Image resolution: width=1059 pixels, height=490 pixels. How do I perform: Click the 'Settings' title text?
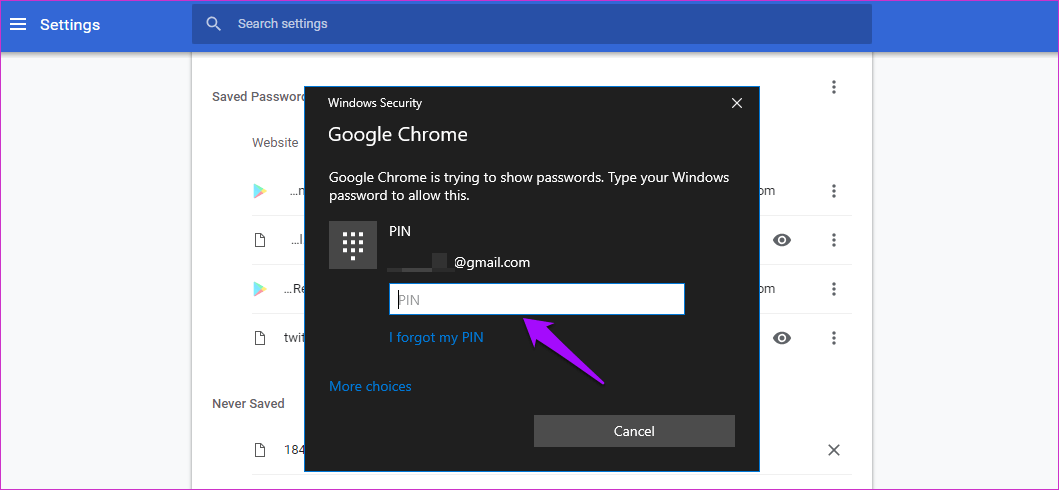point(70,25)
